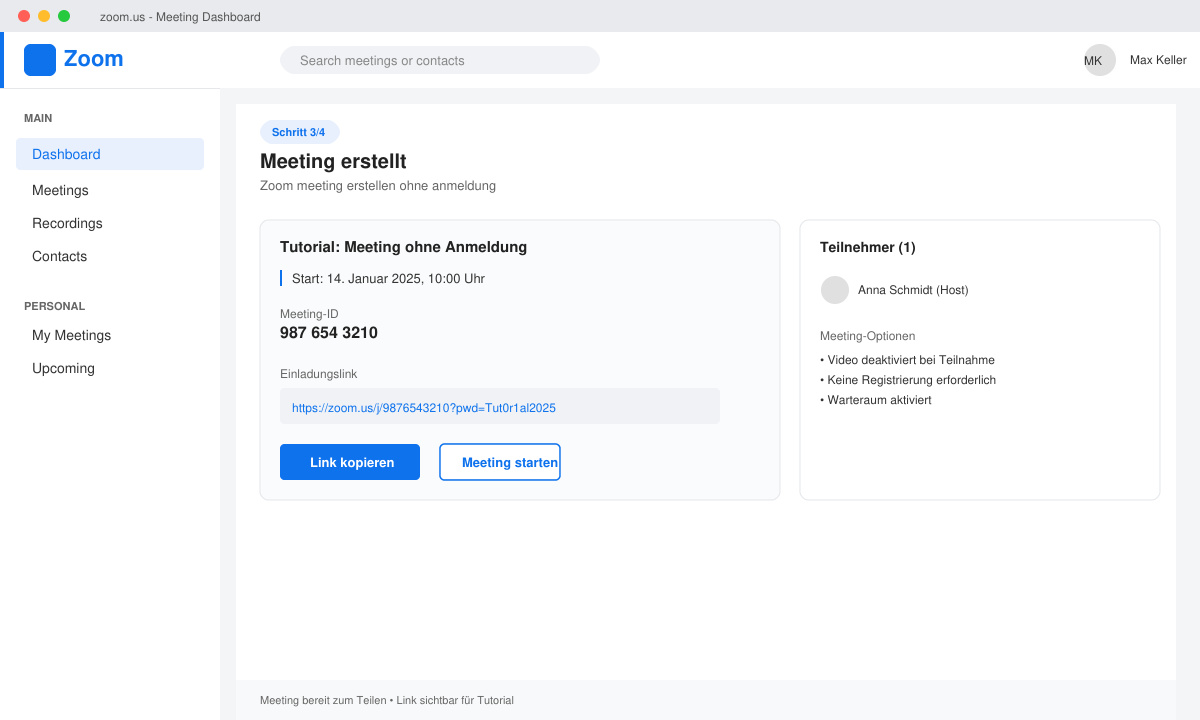Focus the Search meetings or contacts field
Screen dimensions: 1200x720
click(440, 60)
